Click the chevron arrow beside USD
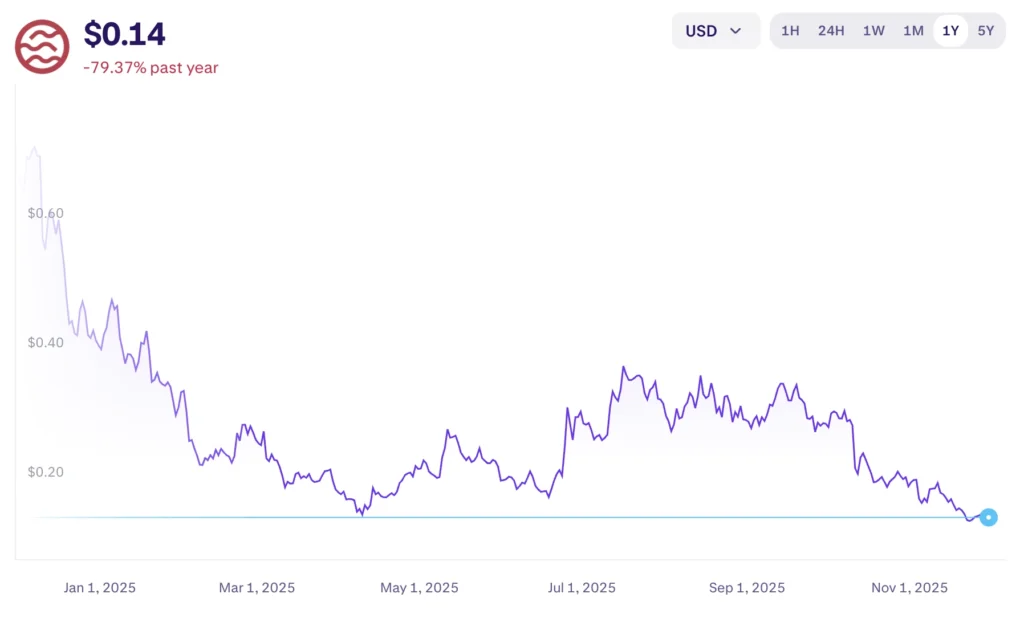Viewport: 1024px width, 618px height. (x=736, y=31)
